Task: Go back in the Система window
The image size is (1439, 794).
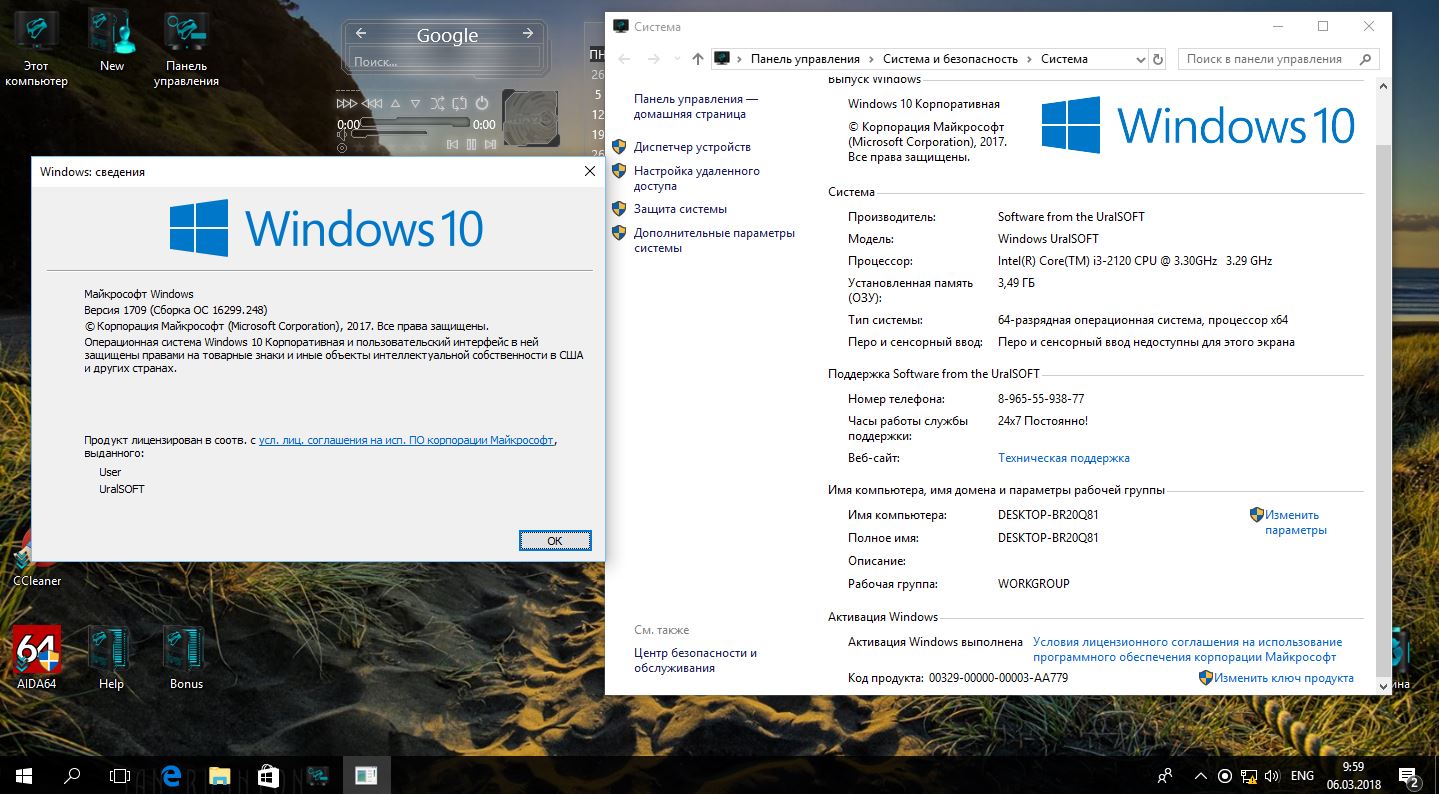Action: [x=625, y=59]
